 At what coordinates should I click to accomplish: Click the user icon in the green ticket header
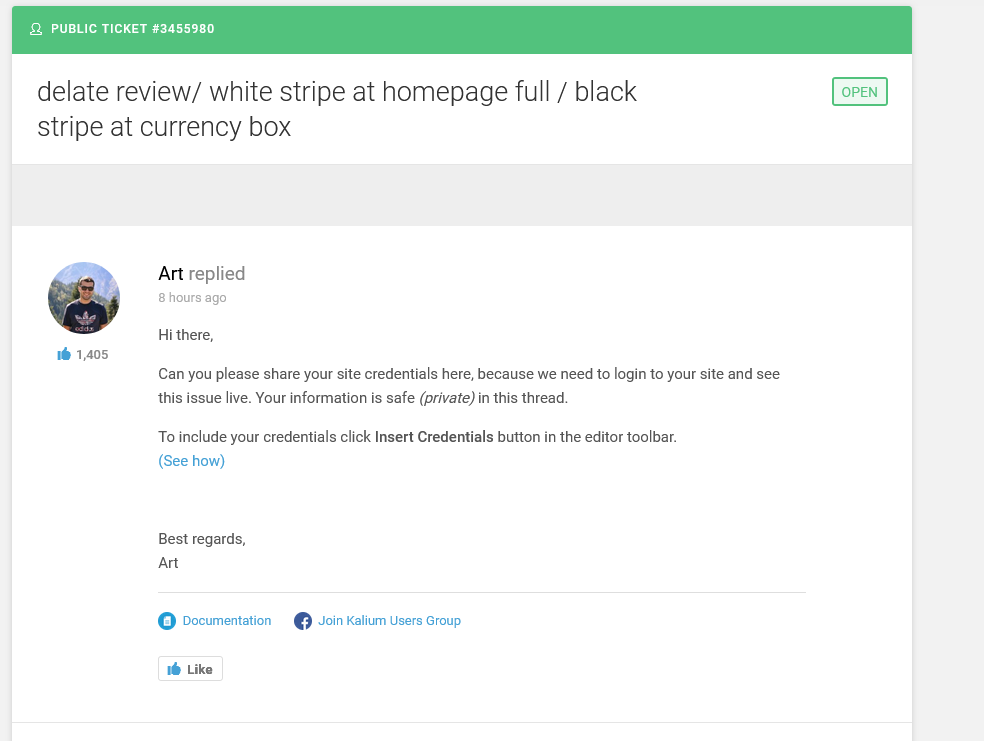pos(36,29)
